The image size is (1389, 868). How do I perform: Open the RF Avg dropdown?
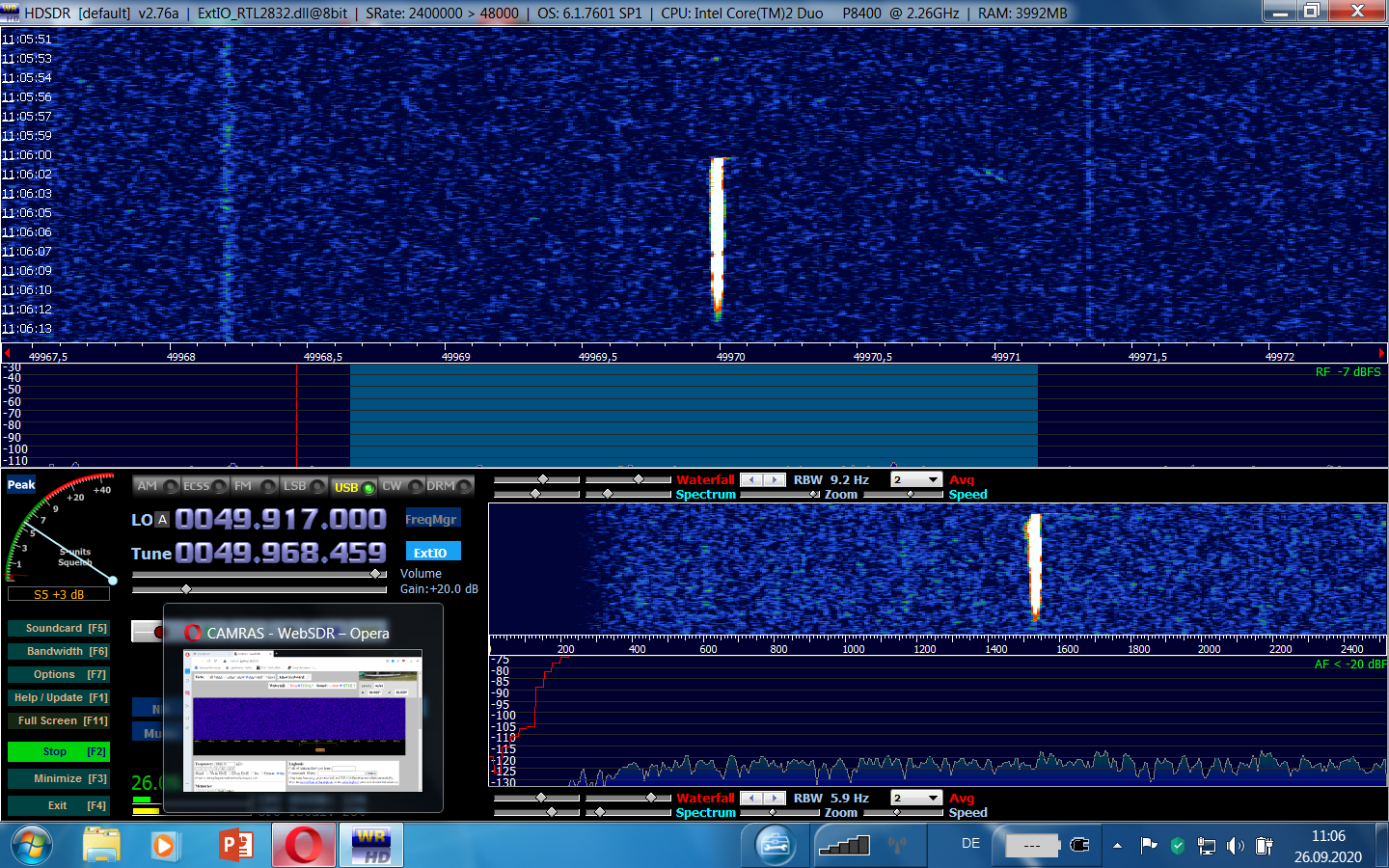pos(915,479)
